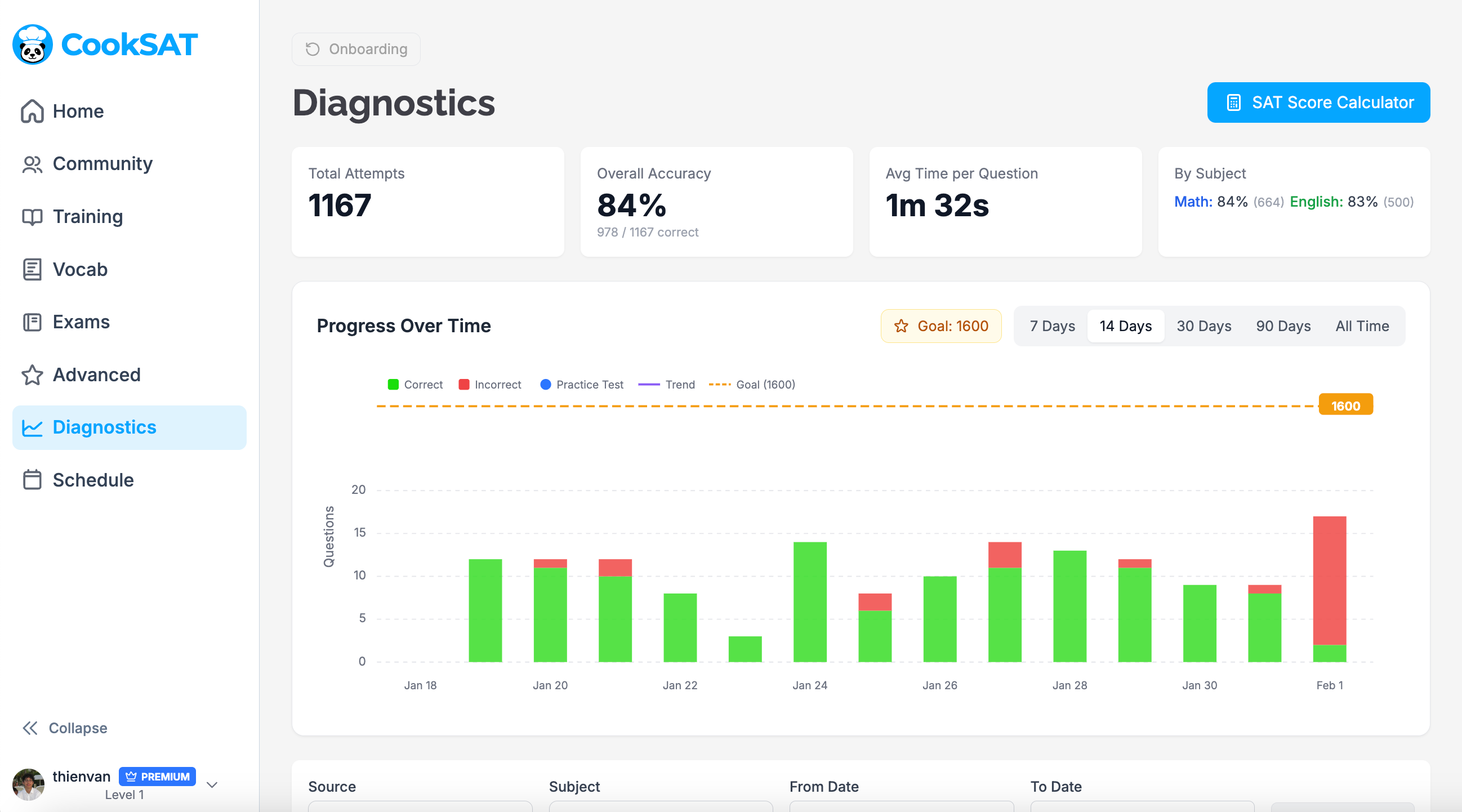Select the Training book icon

[32, 216]
